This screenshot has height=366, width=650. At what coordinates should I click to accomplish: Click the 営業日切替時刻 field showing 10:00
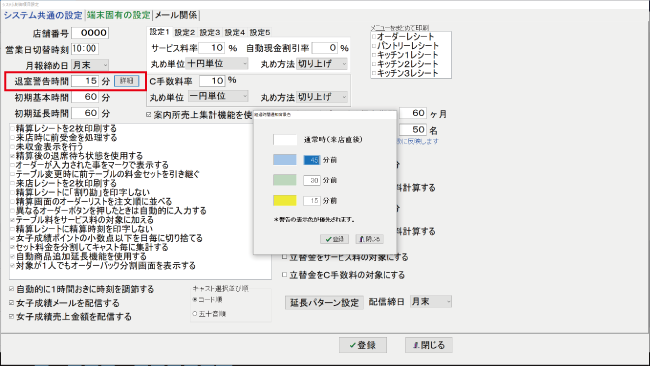tap(85, 49)
